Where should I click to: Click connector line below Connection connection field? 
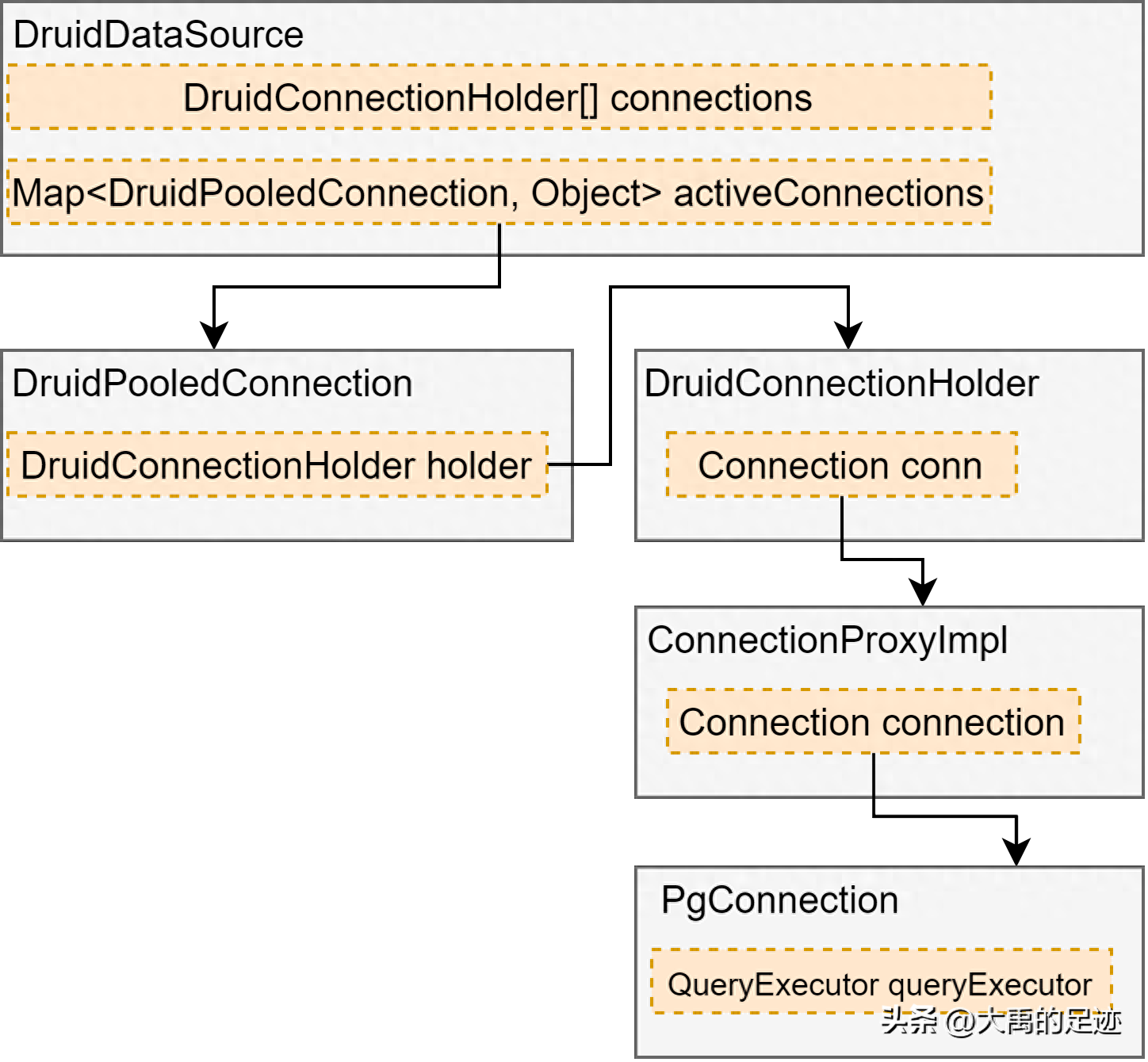945,816
